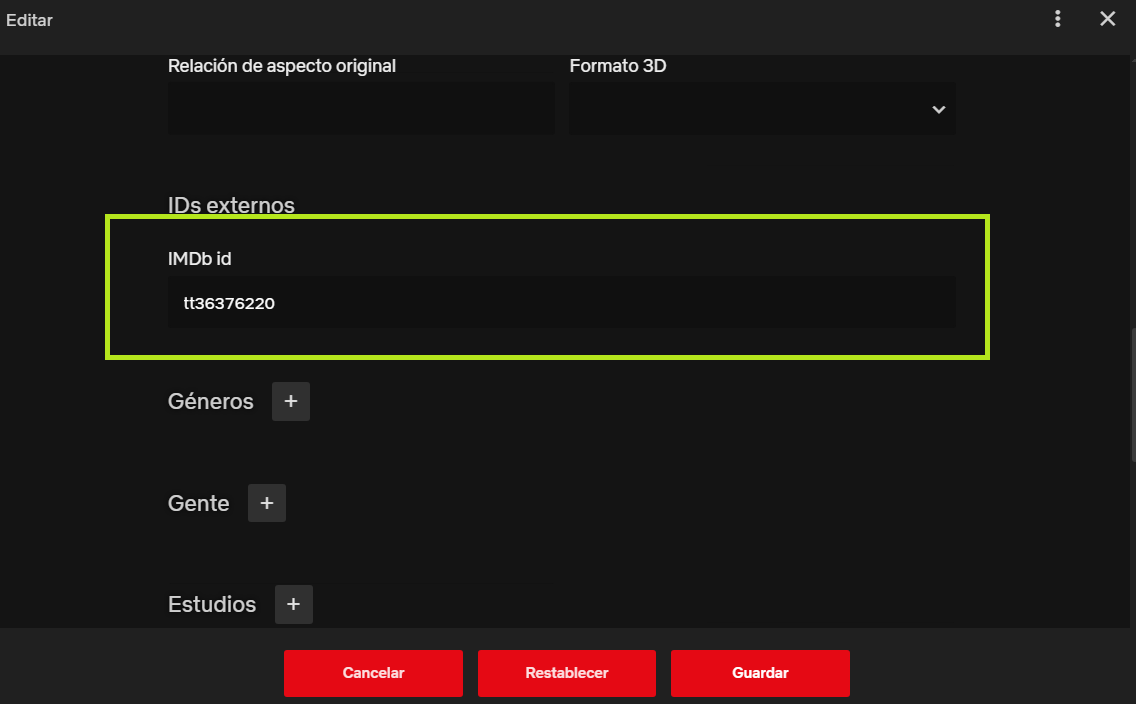Click the Estudios section heading
The width and height of the screenshot is (1136, 704).
click(212, 605)
